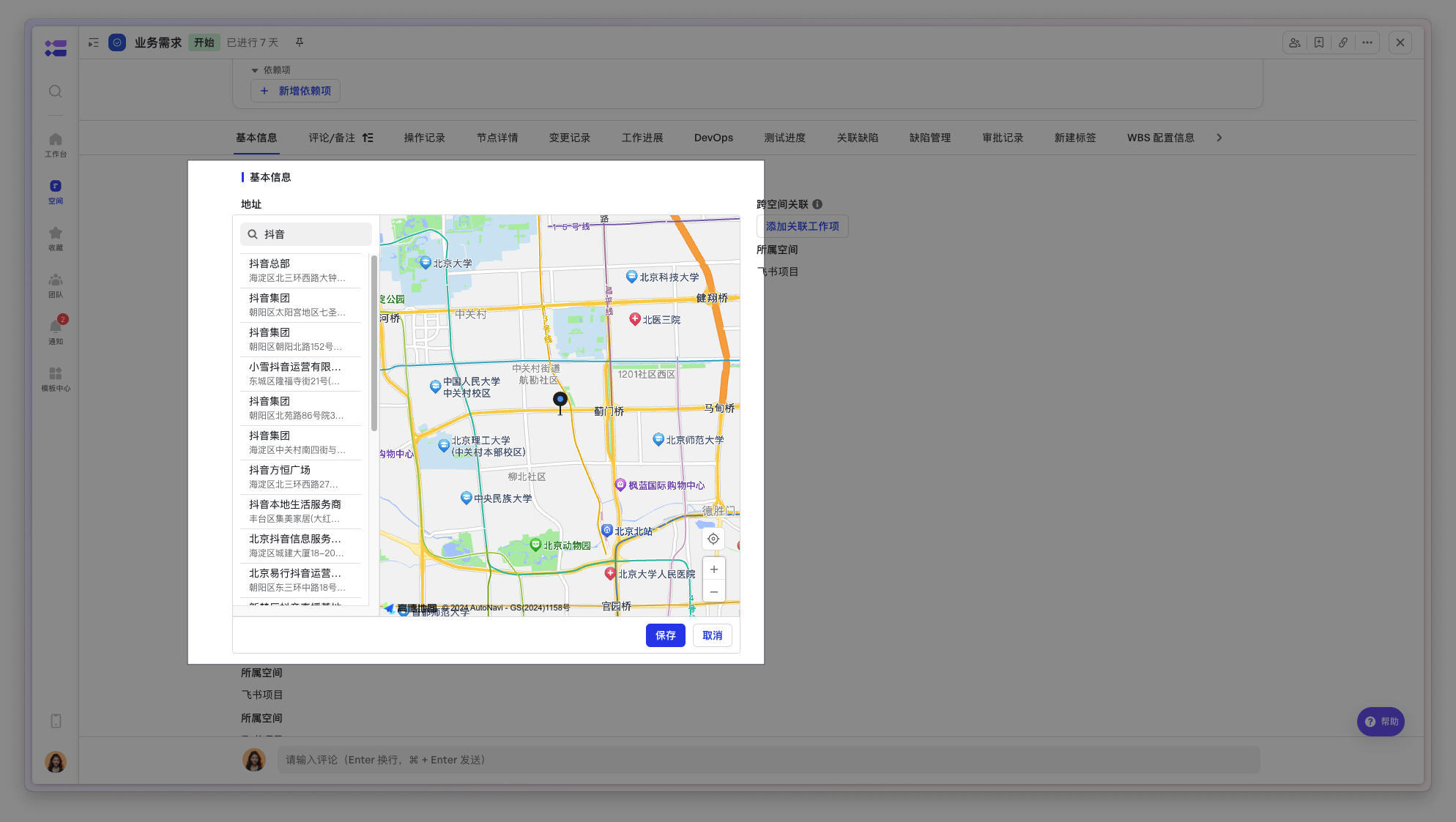Viewport: 1456px width, 822px height.
Task: Click the app logo at the sidebar top
Action: [56, 48]
